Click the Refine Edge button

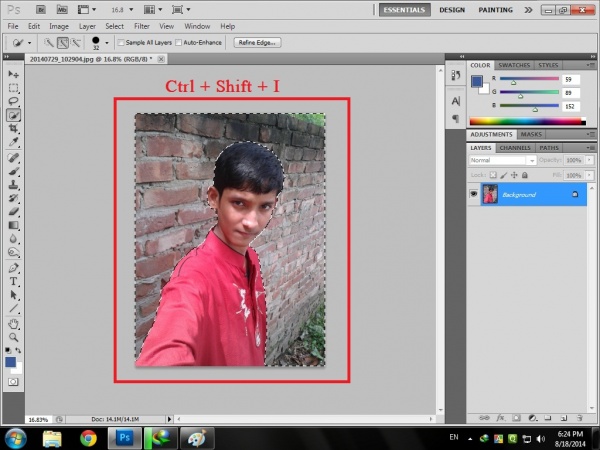click(257, 42)
